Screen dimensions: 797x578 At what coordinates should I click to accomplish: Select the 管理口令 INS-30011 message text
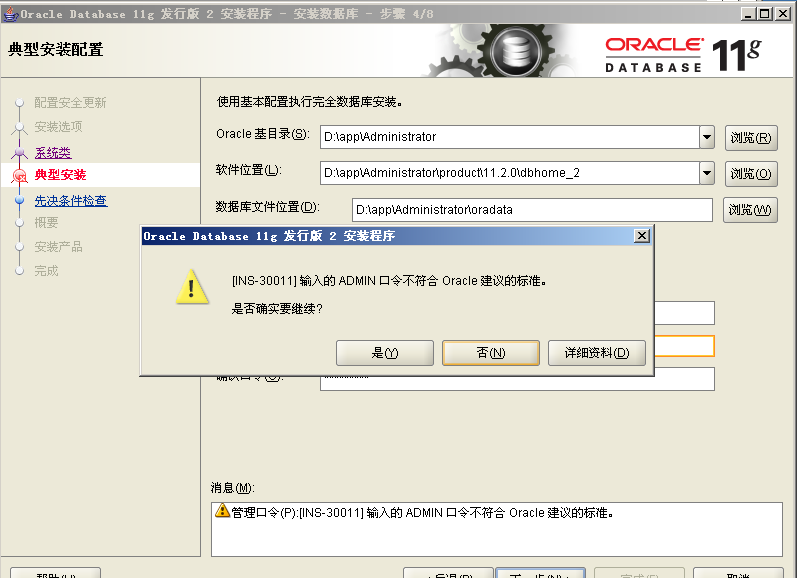pos(422,512)
